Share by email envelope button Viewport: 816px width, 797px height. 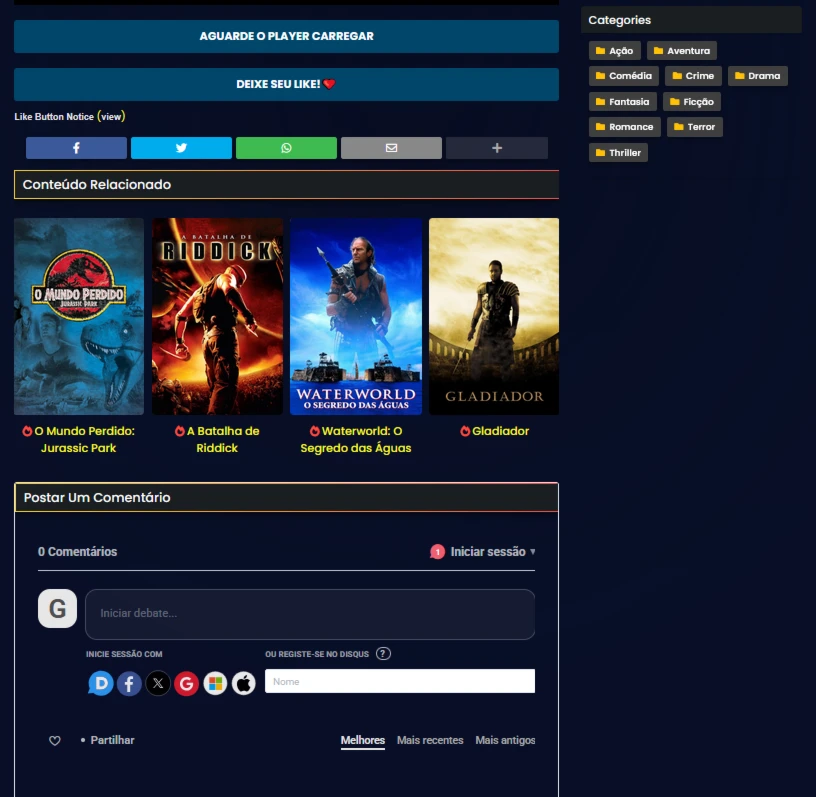point(391,148)
